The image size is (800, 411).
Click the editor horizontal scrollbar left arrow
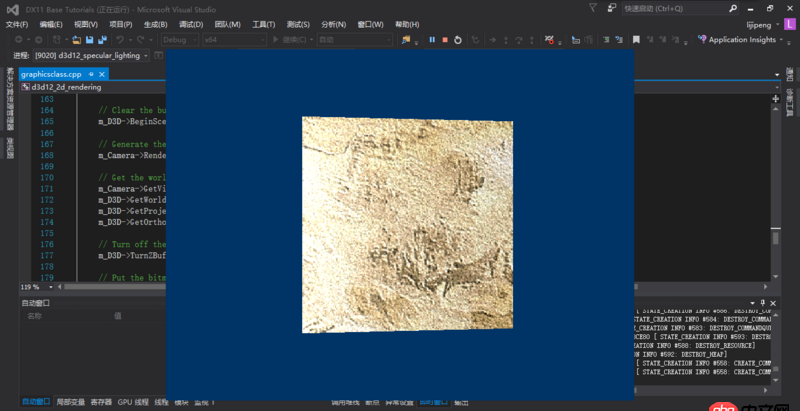(60, 287)
